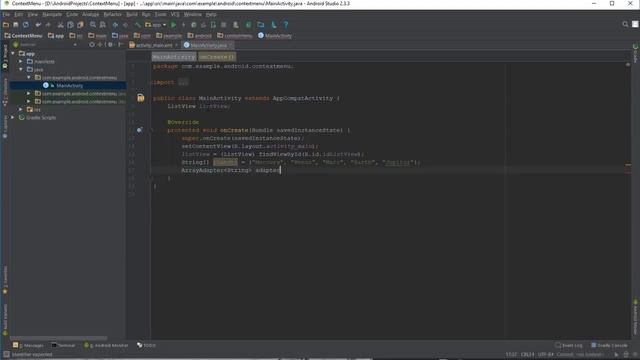This screenshot has height=360, width=640.
Task: Open the Android project view dropdown
Action: (45, 44)
